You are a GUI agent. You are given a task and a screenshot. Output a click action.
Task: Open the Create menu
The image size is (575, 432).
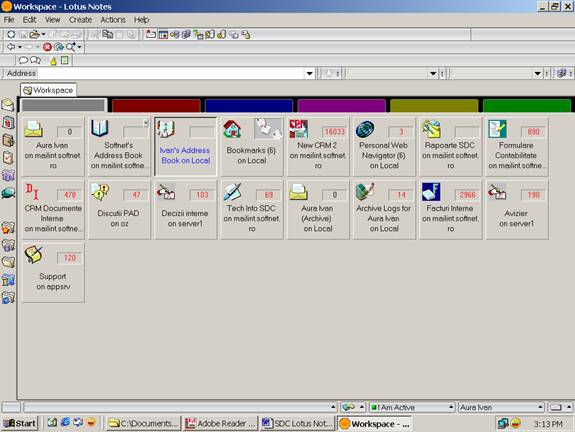point(80,20)
